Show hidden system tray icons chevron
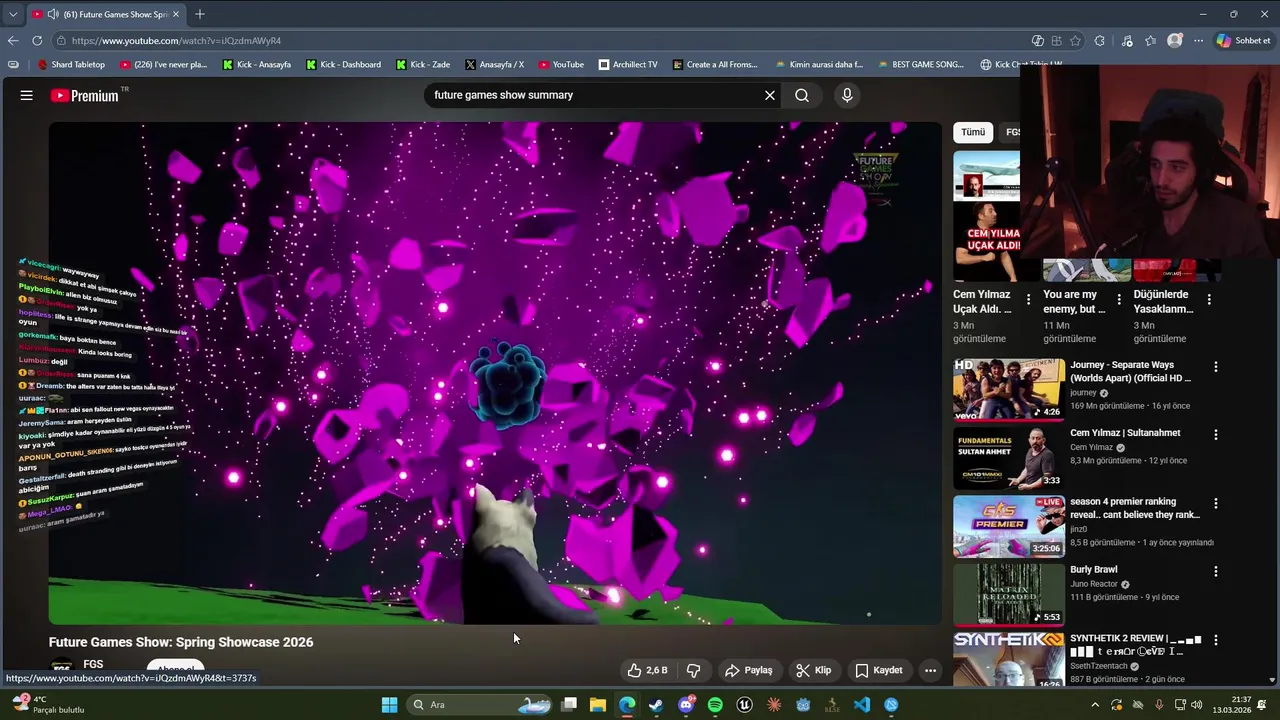Image resolution: width=1280 pixels, height=720 pixels. 1095,705
